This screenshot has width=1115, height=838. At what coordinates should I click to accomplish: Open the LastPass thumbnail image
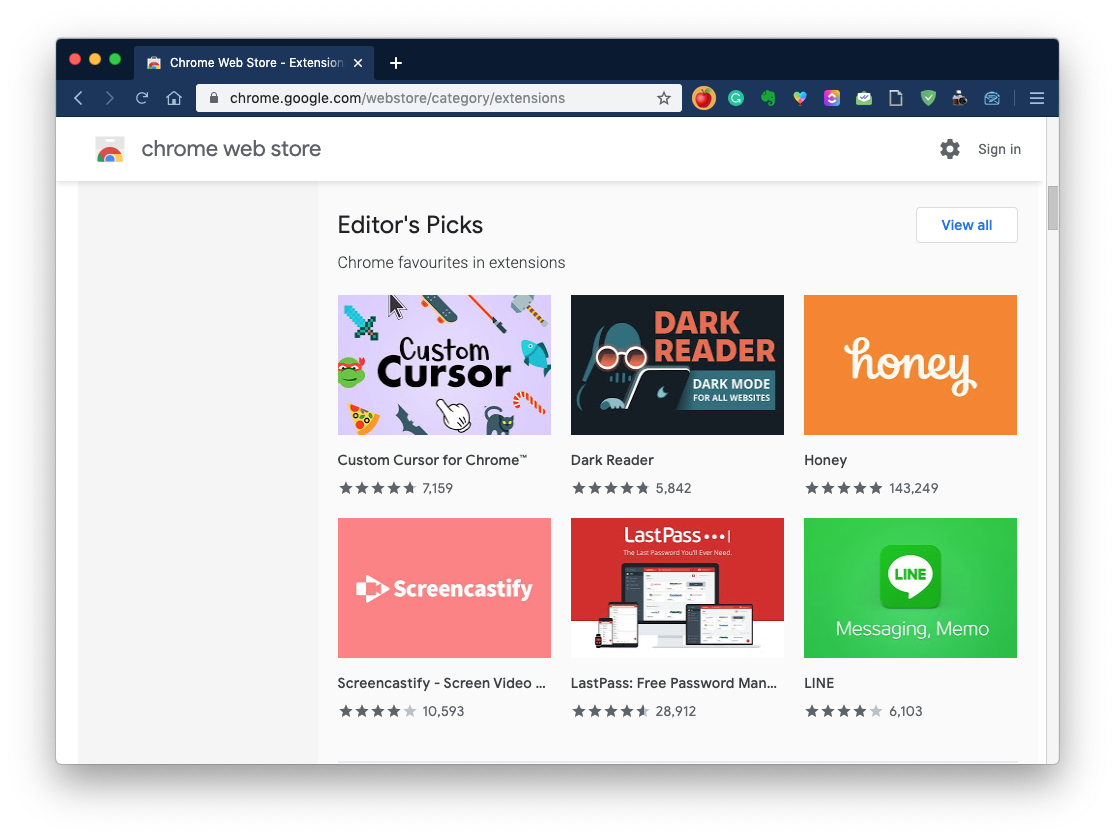(x=677, y=588)
